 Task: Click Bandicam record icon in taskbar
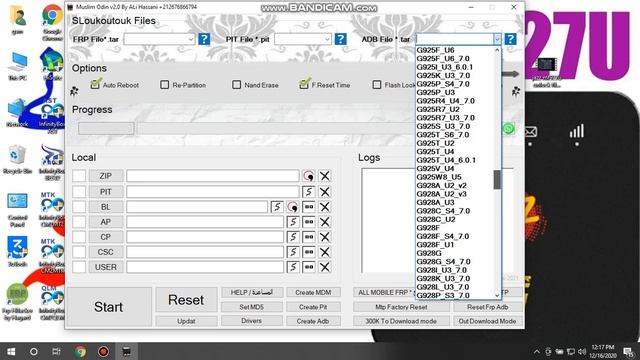(103, 351)
